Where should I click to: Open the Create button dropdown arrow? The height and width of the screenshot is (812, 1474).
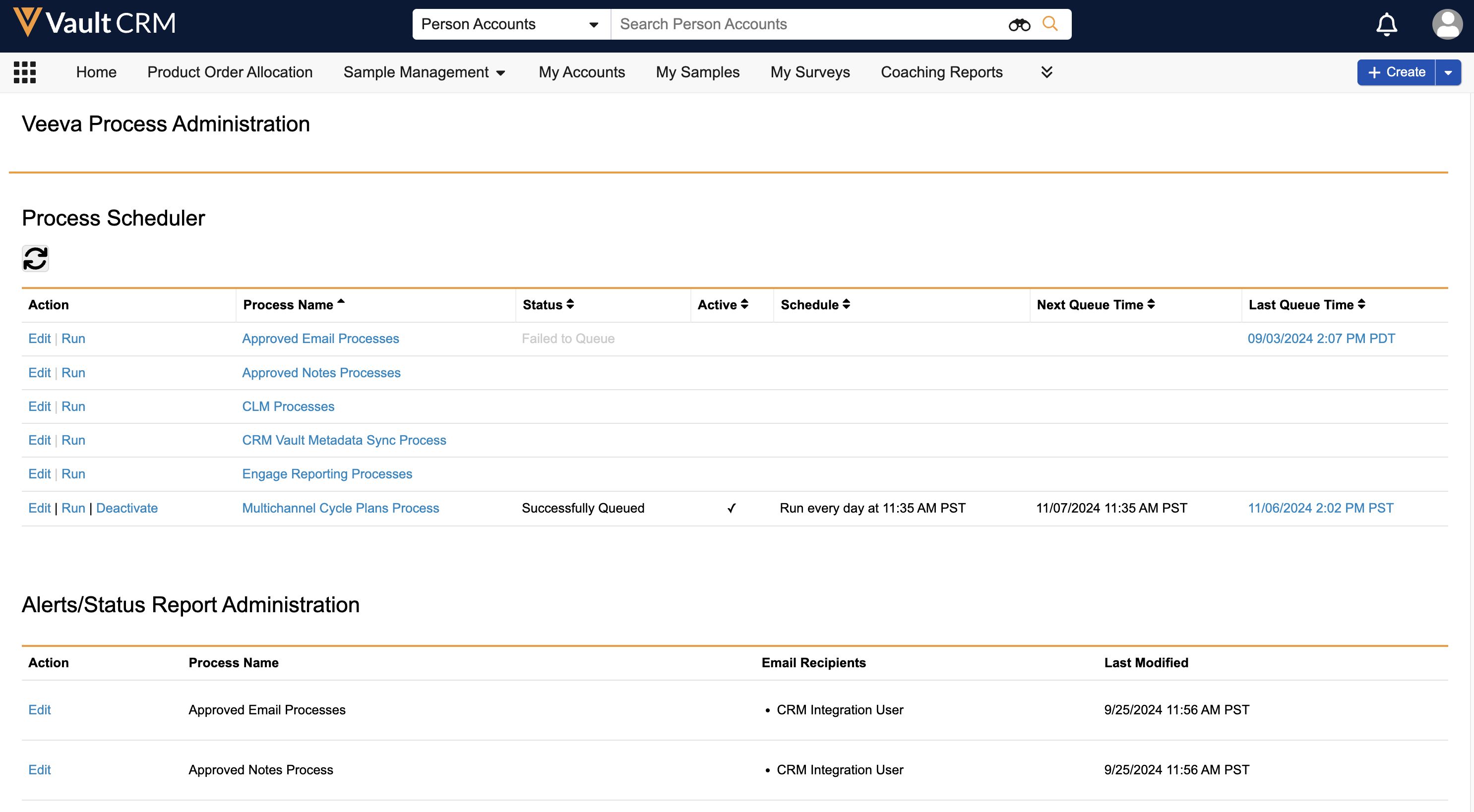(1448, 72)
